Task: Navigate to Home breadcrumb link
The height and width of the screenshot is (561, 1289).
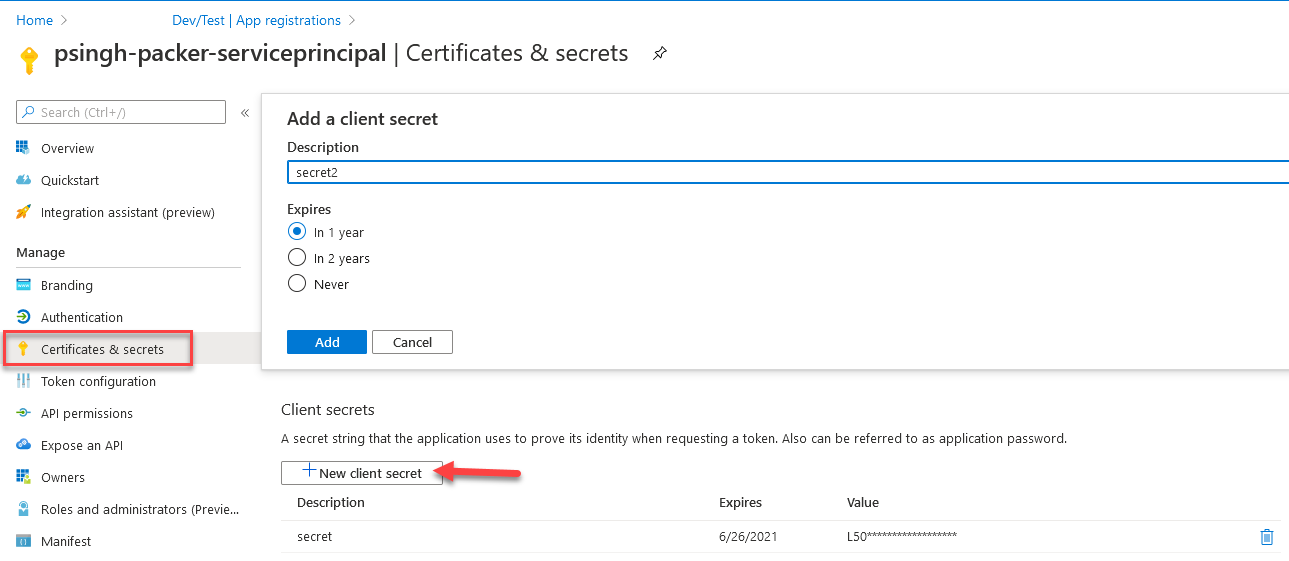Action: coord(34,20)
